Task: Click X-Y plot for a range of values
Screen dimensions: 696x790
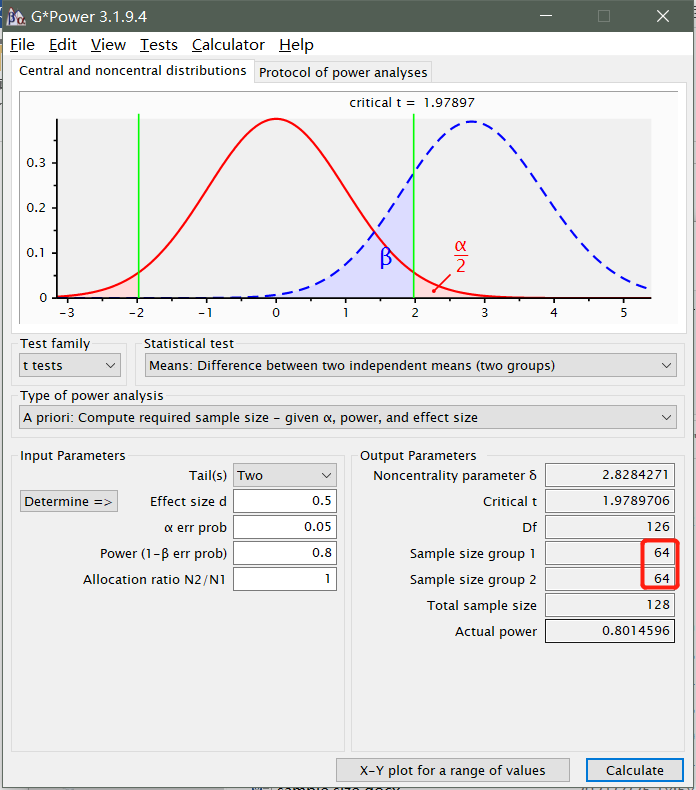Action: 453,770
